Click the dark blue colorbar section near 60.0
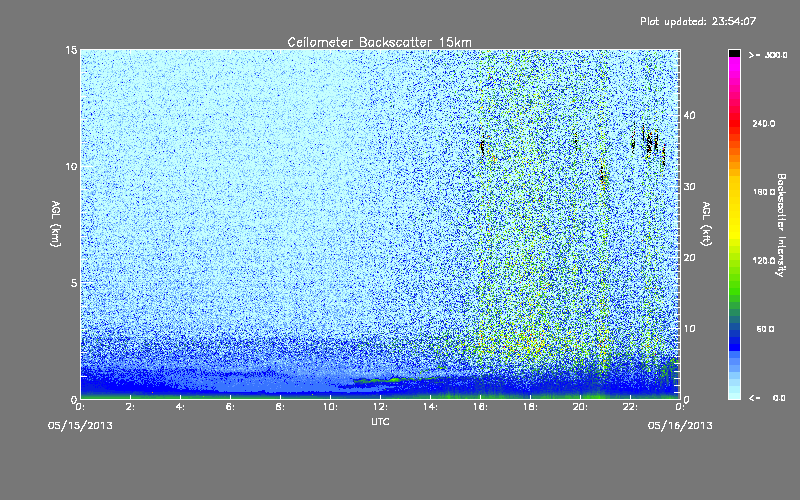The width and height of the screenshot is (800, 500). pyautogui.click(x=734, y=334)
